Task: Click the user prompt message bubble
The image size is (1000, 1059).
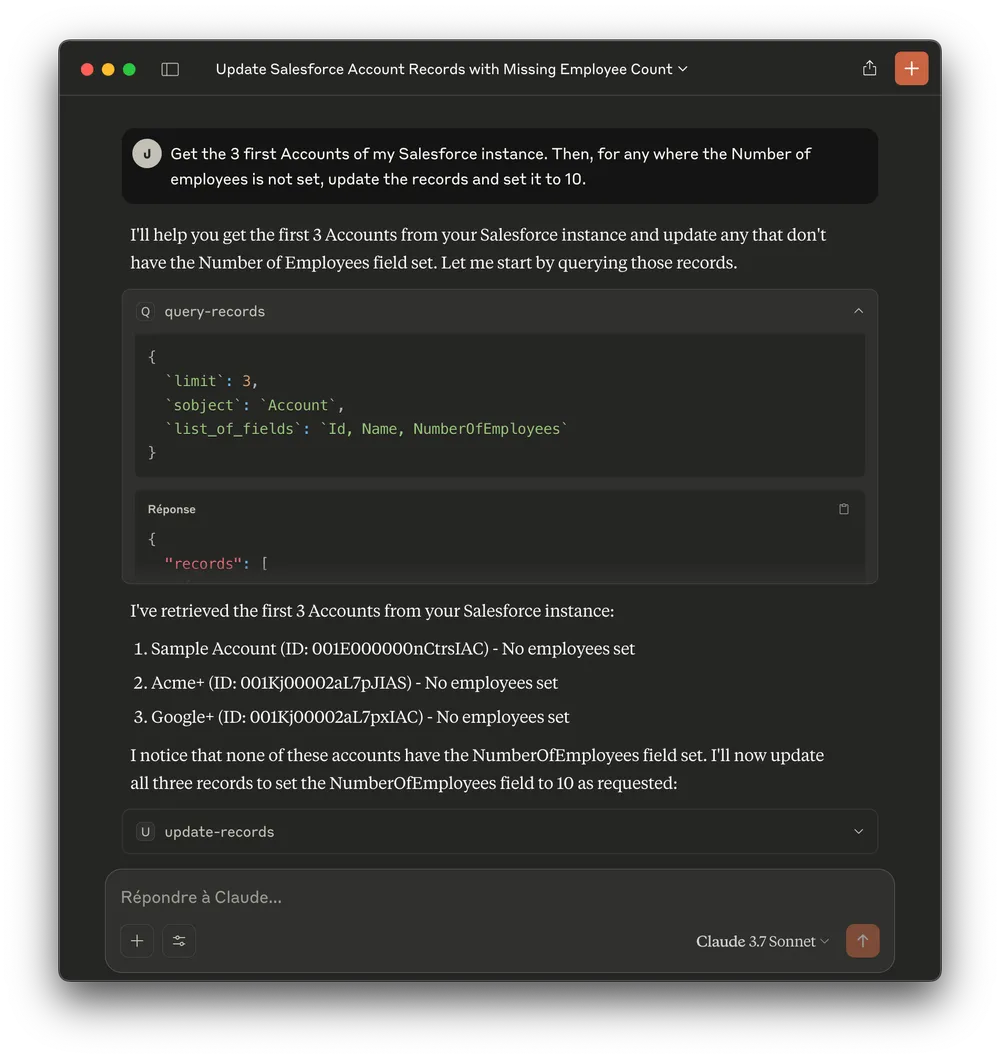Action: (500, 166)
